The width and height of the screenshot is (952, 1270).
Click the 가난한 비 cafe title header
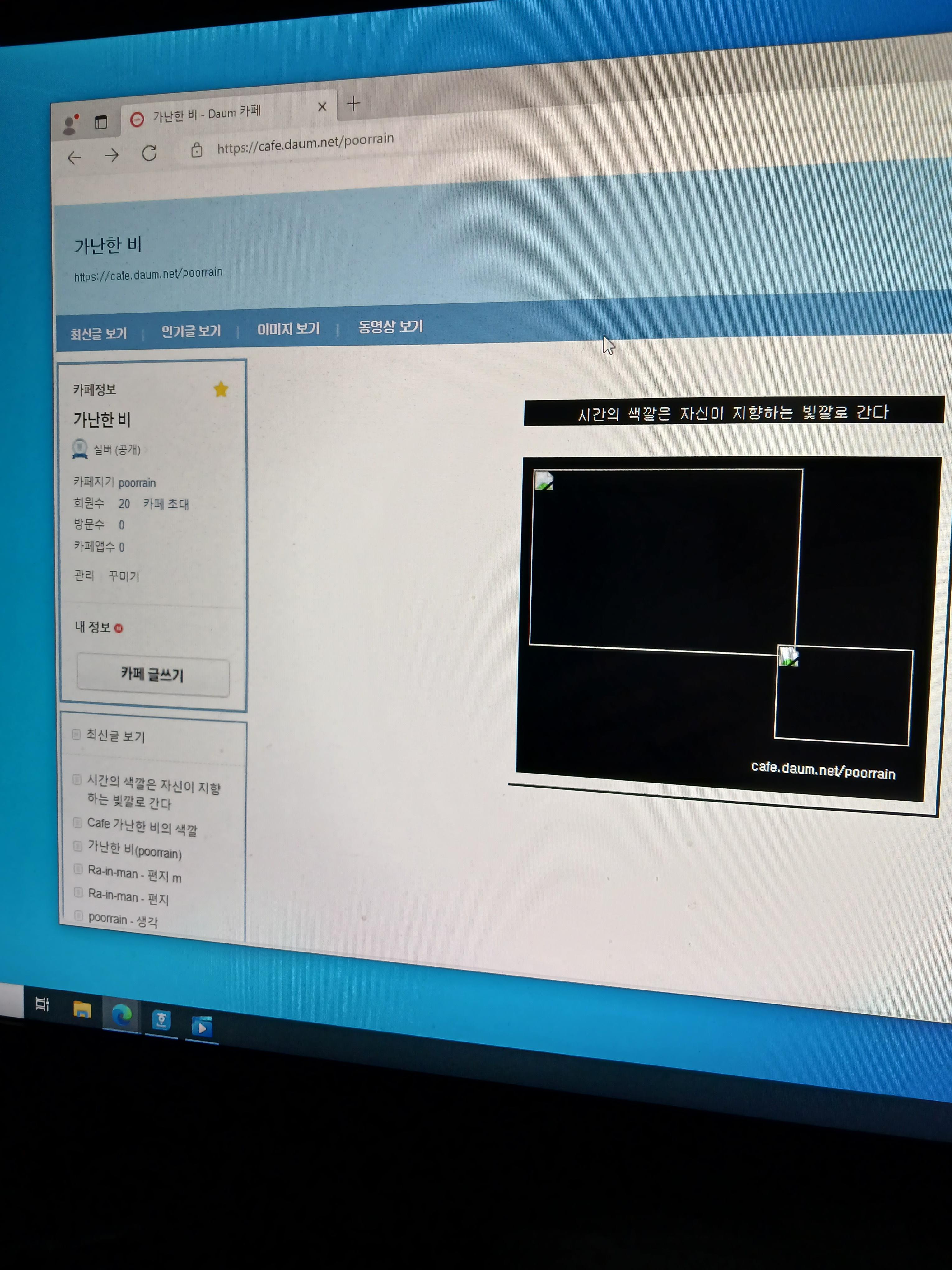coord(108,245)
